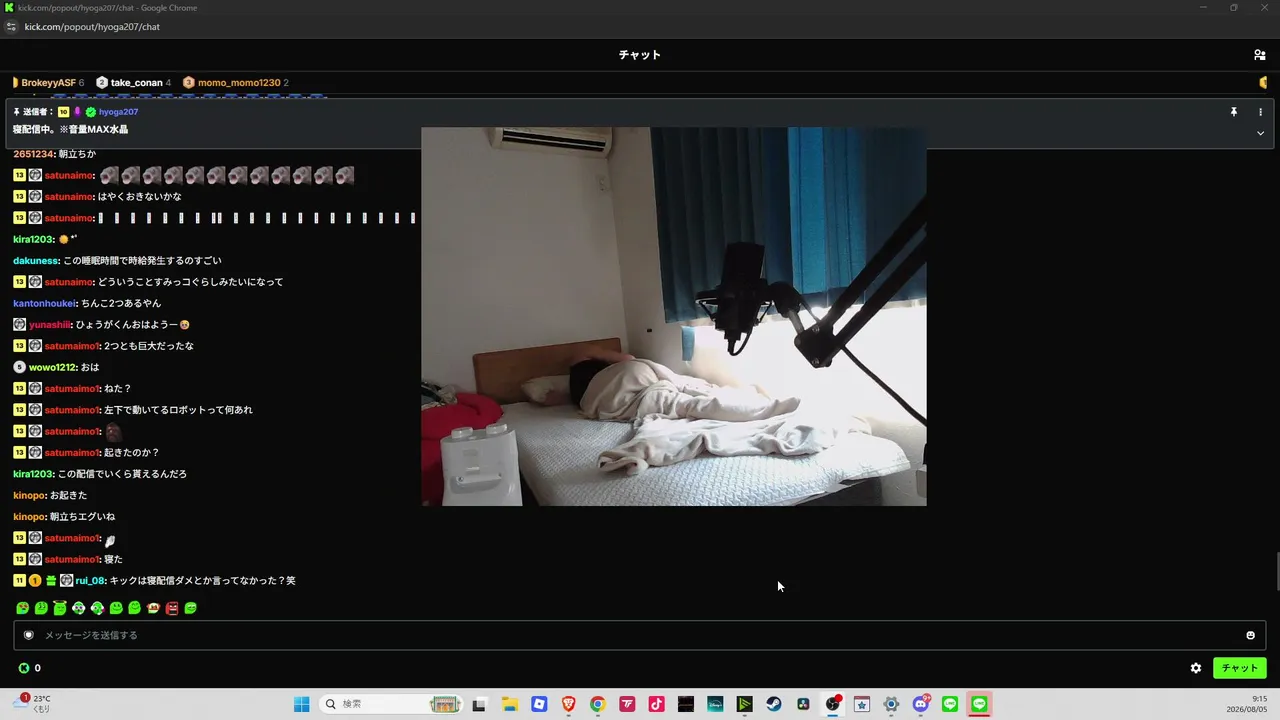
Task: Open hyoga207 profile in pinned message
Action: click(118, 112)
